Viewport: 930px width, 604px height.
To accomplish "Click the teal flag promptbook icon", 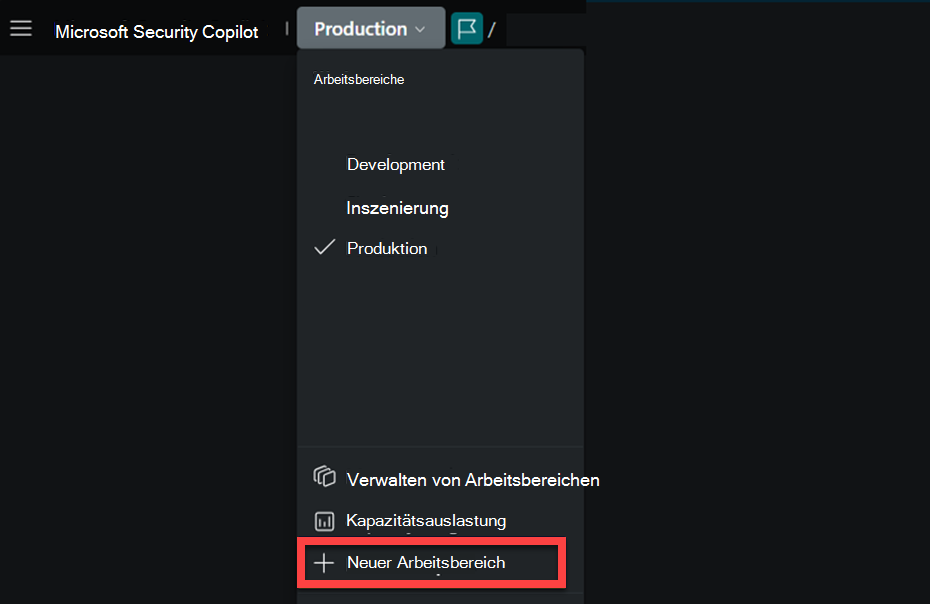I will (x=466, y=27).
